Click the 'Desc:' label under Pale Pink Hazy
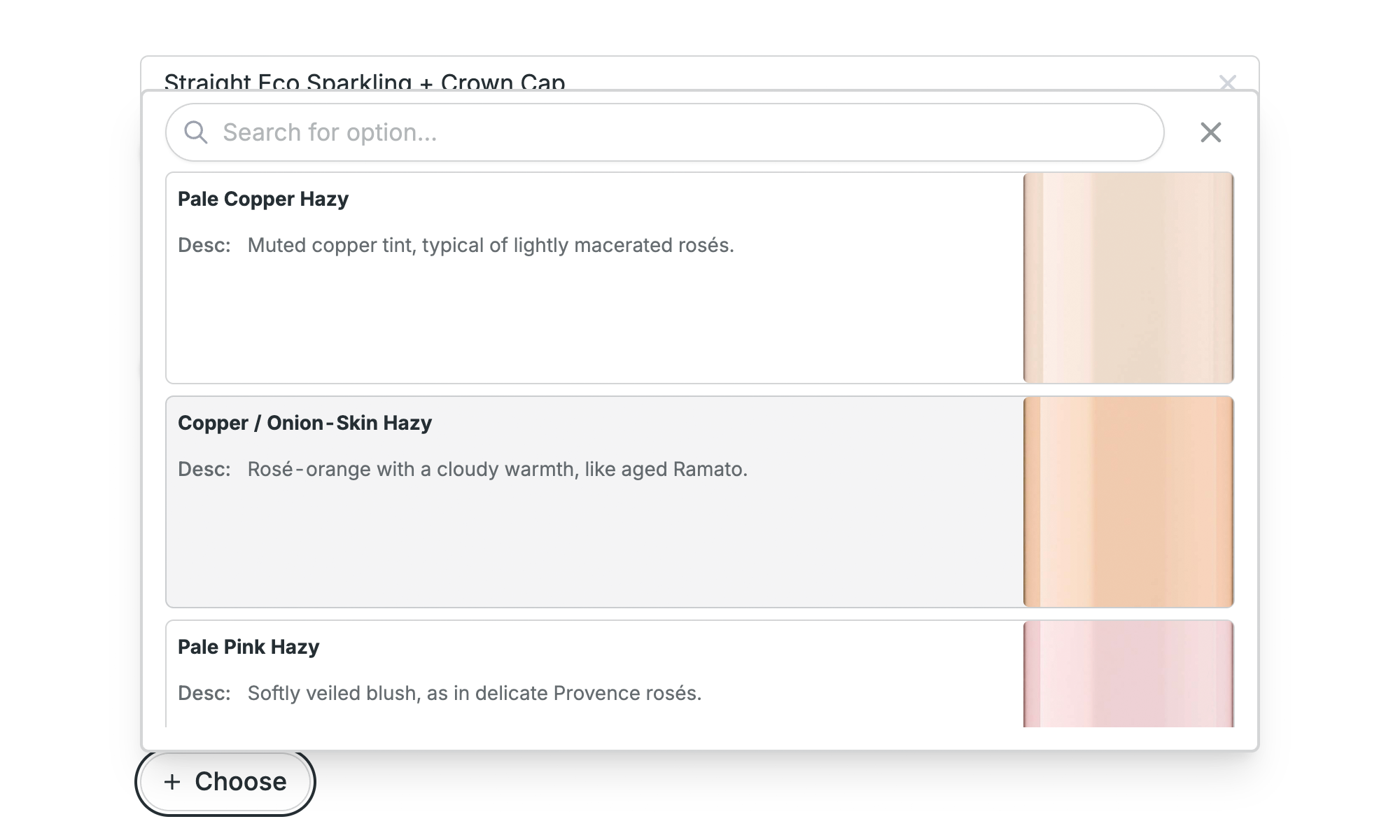1400x840 pixels. point(204,694)
